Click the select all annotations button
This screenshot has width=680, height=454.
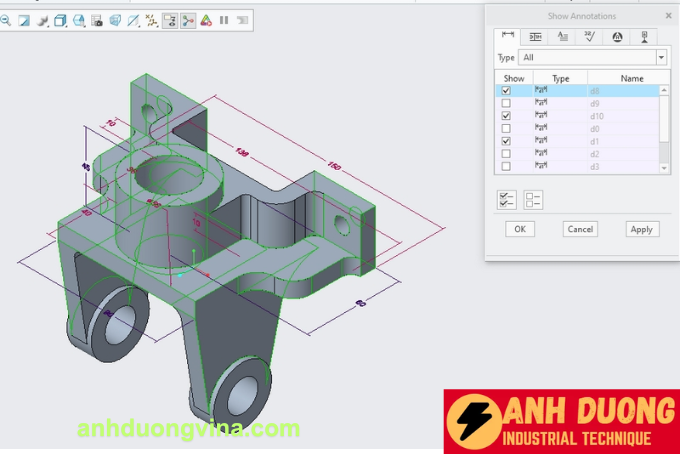(507, 200)
